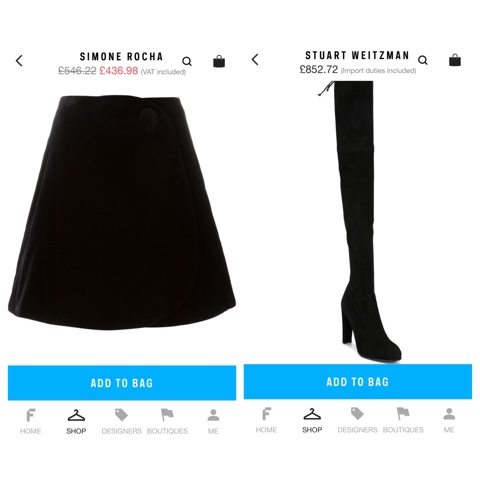
Task: Tap the over-the-knee boot product image
Action: (x=360, y=222)
